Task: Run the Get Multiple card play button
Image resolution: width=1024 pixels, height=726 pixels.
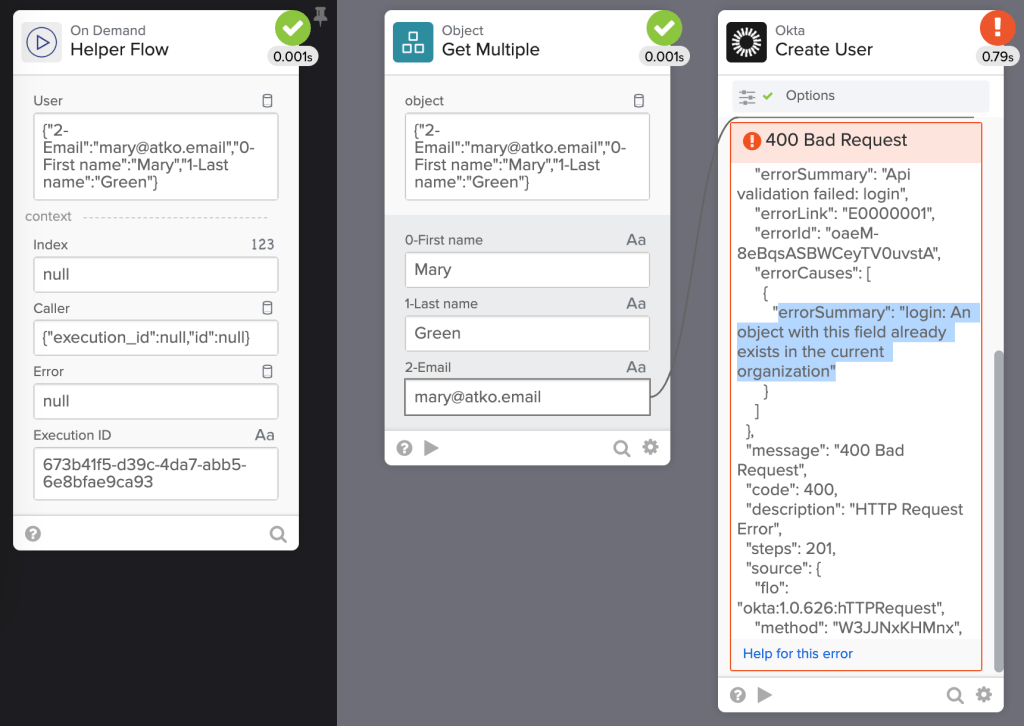Action: click(x=432, y=448)
